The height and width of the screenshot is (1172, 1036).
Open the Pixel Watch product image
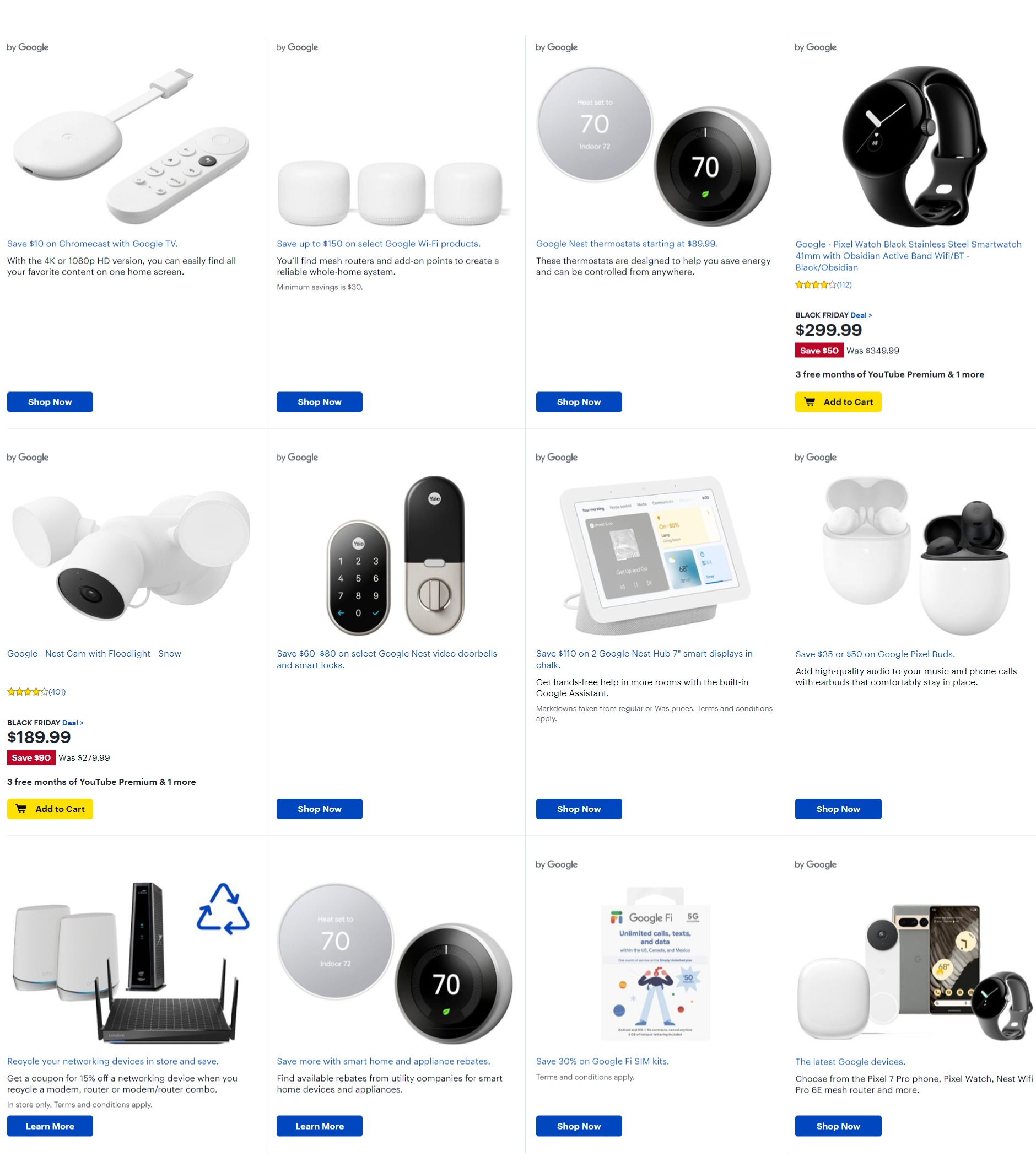click(914, 146)
